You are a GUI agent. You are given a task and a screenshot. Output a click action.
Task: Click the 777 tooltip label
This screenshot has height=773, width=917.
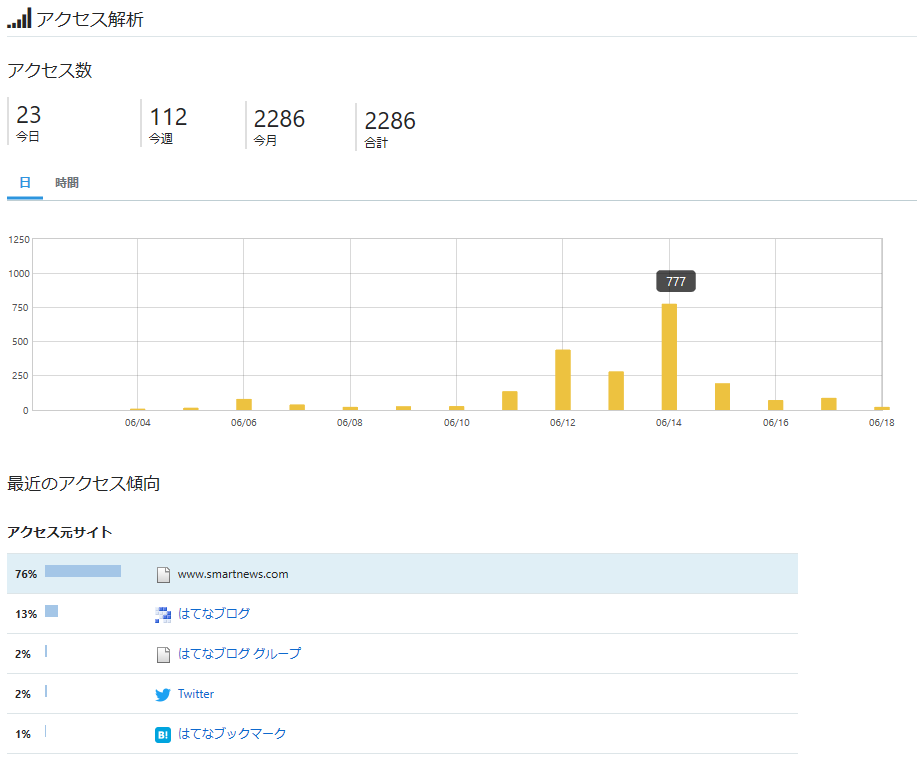[x=676, y=281]
